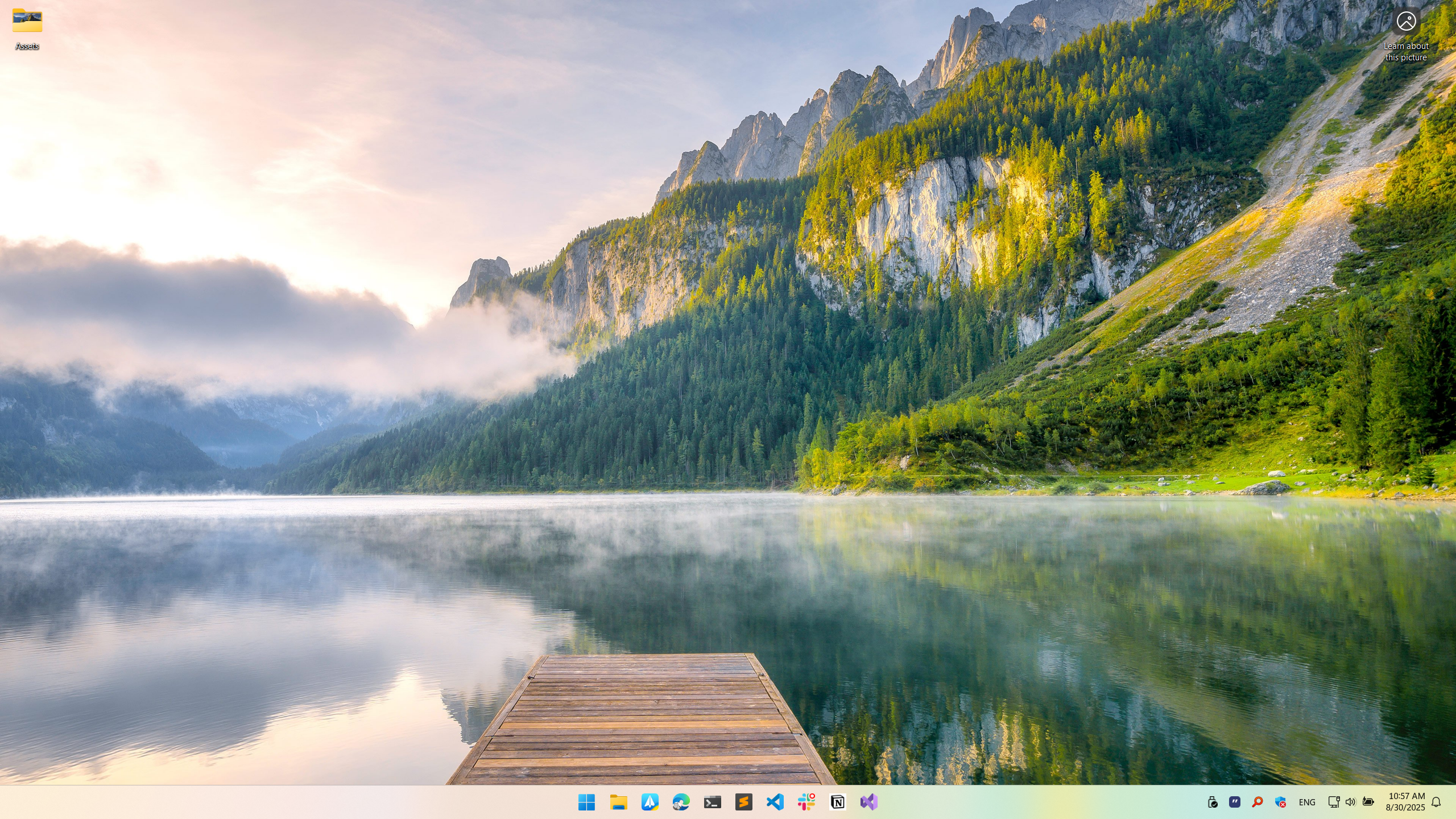Open File Explorer from taskbar
1456x819 pixels.
point(618,802)
